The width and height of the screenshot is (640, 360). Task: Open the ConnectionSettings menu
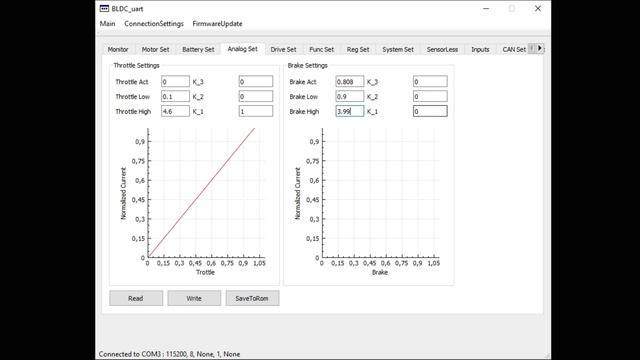pyautogui.click(x=154, y=24)
